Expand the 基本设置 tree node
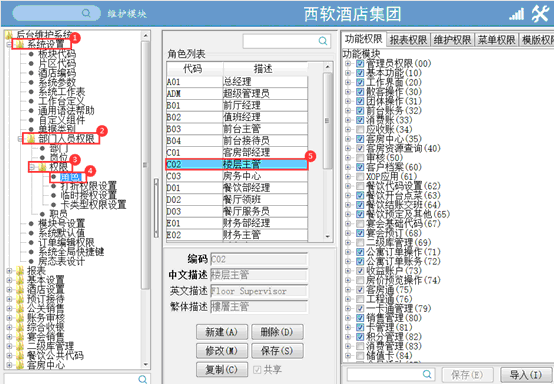554x384 pixels. [9, 280]
